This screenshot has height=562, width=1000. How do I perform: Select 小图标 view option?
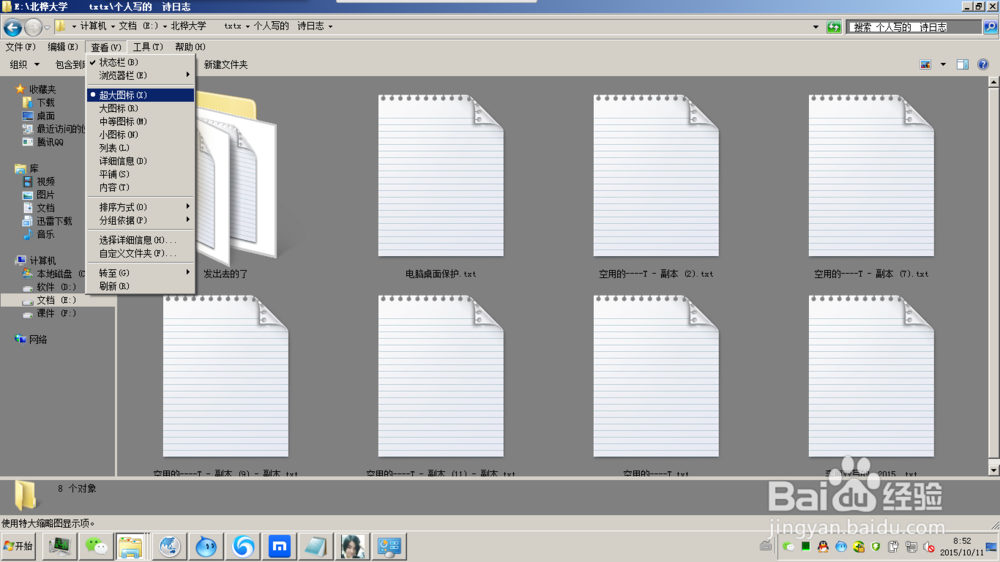click(x=140, y=135)
